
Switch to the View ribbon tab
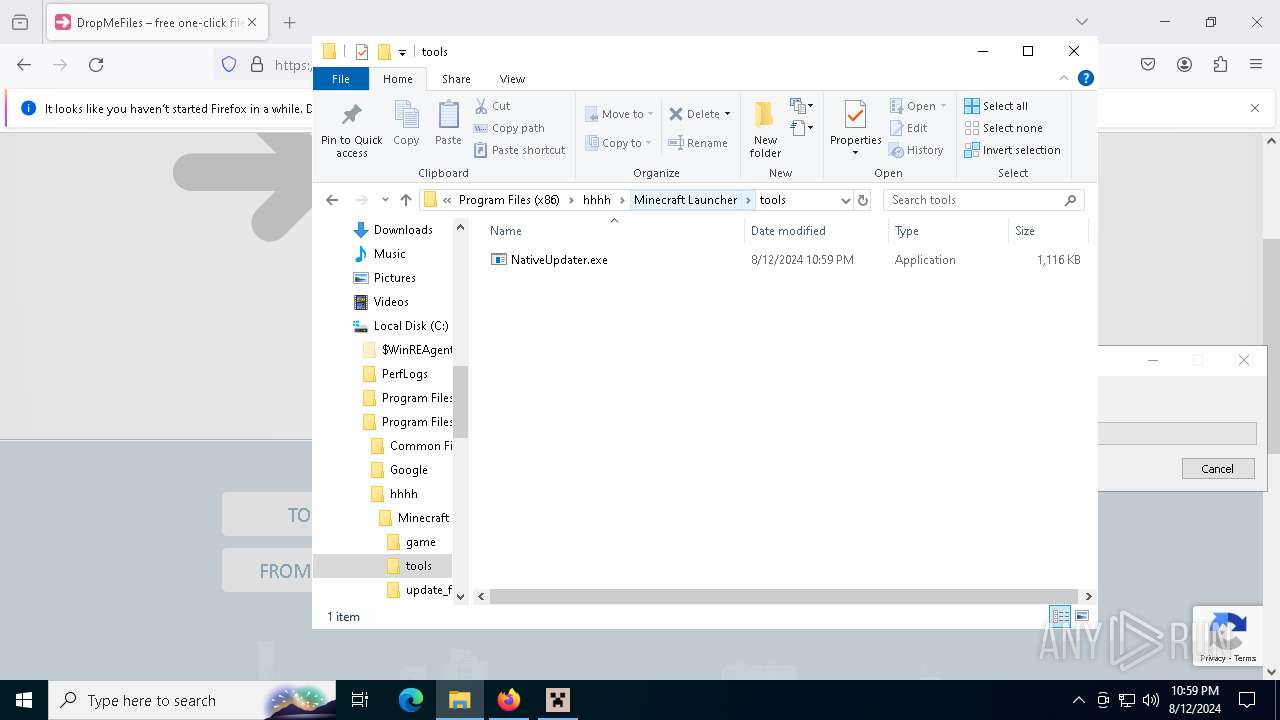512,79
